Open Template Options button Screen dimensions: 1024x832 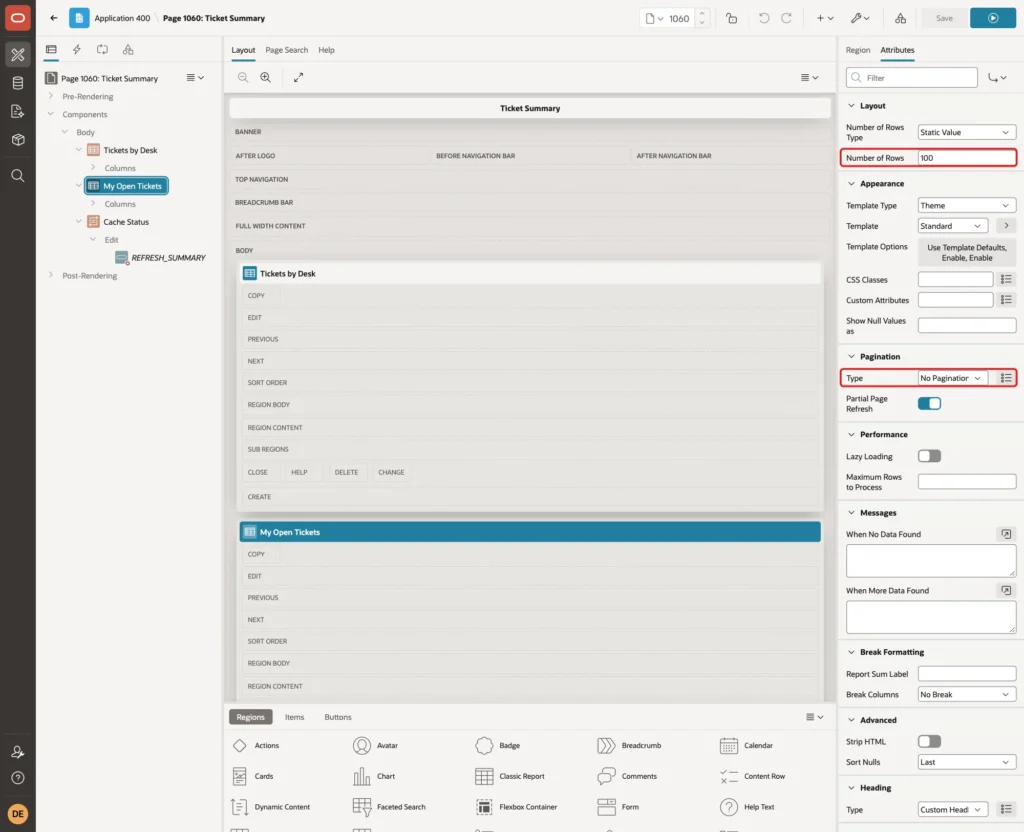tap(967, 253)
